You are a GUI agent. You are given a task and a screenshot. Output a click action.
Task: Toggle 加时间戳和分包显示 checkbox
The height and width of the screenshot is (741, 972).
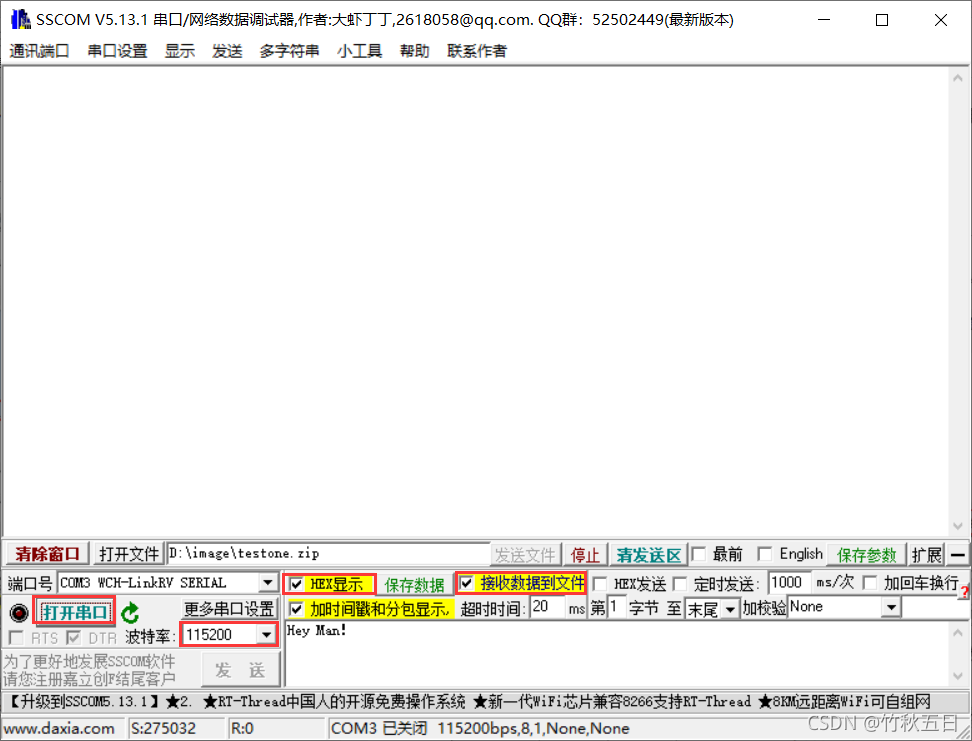tap(297, 607)
